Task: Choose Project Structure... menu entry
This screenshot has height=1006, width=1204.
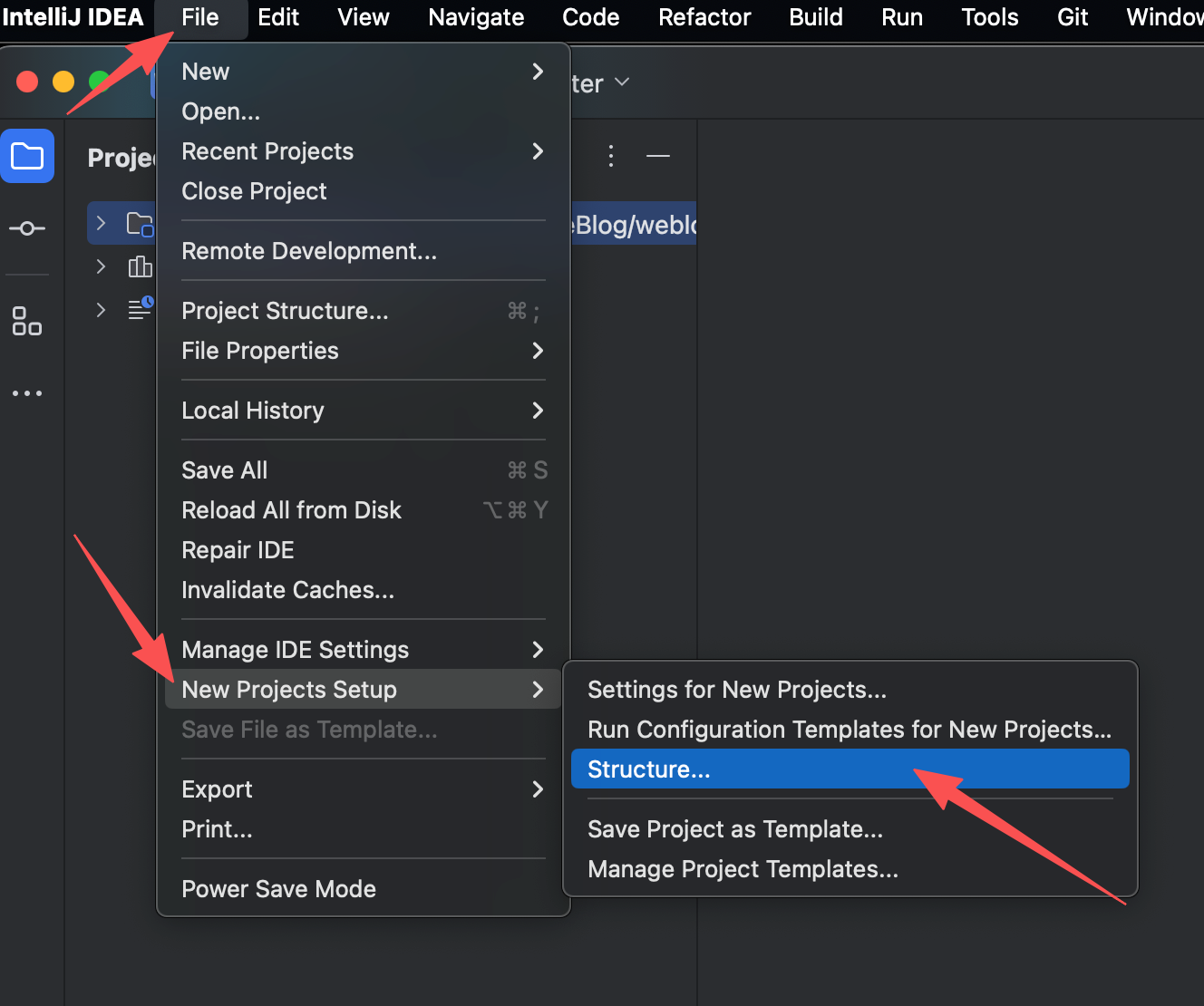Action: tap(285, 311)
